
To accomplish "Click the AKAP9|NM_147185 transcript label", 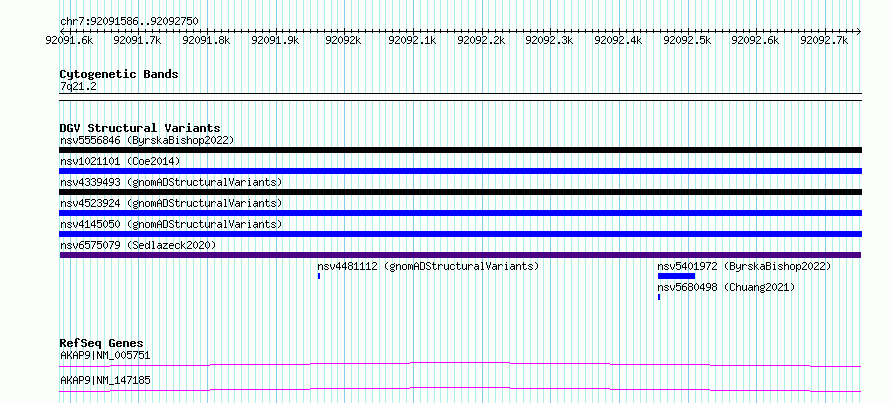I will 105,380.
